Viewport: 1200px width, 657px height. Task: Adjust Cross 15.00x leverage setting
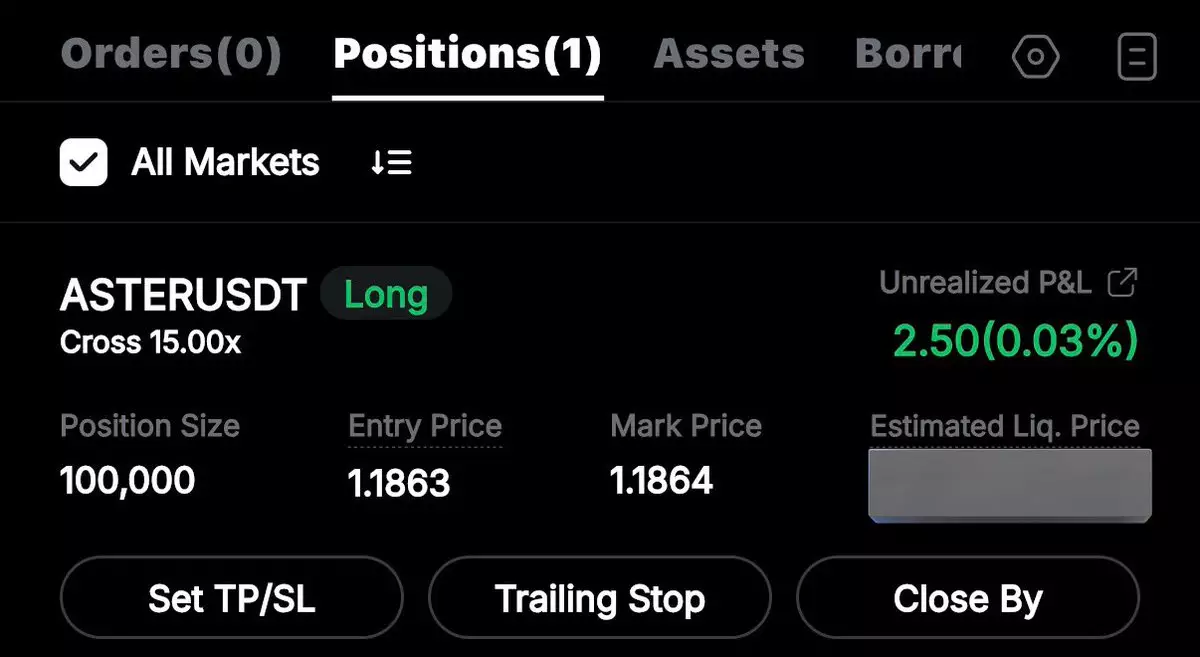(151, 343)
